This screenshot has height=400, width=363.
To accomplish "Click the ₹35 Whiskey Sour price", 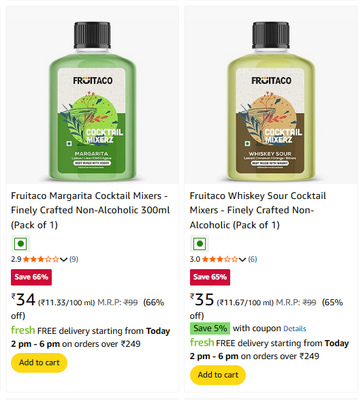I will click(202, 299).
